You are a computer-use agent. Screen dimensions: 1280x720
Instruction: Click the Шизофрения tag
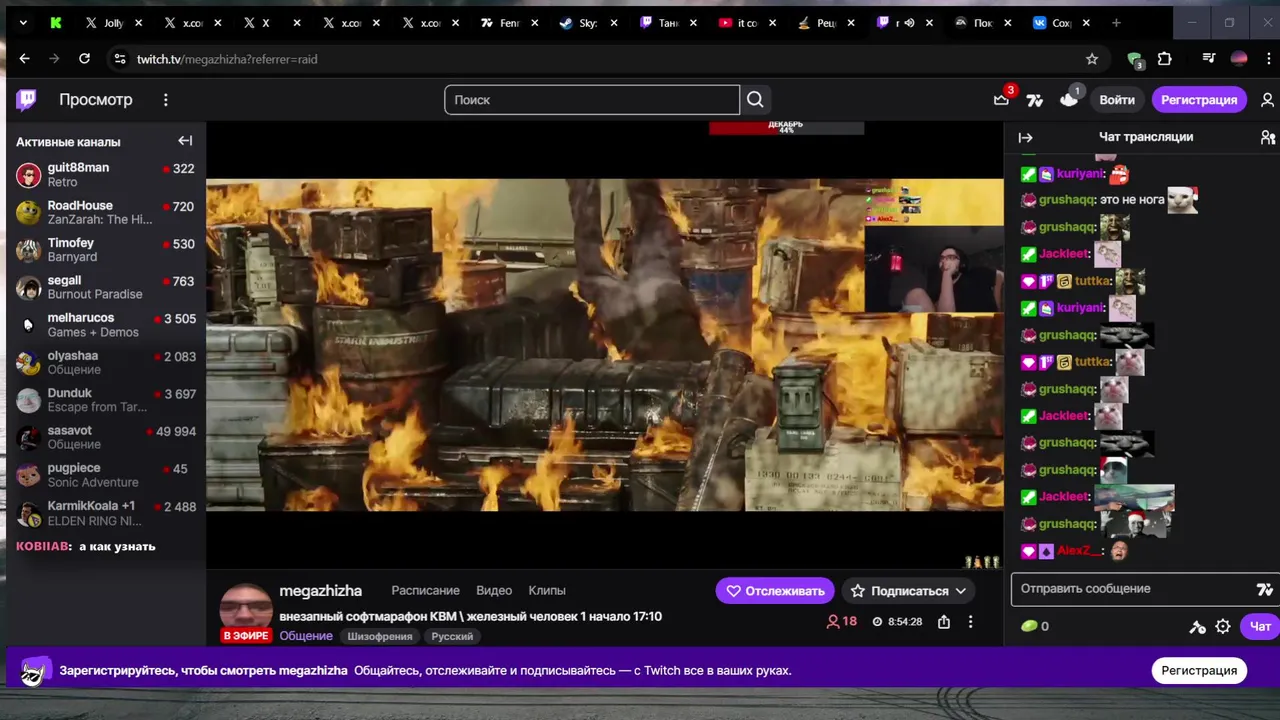(x=380, y=636)
